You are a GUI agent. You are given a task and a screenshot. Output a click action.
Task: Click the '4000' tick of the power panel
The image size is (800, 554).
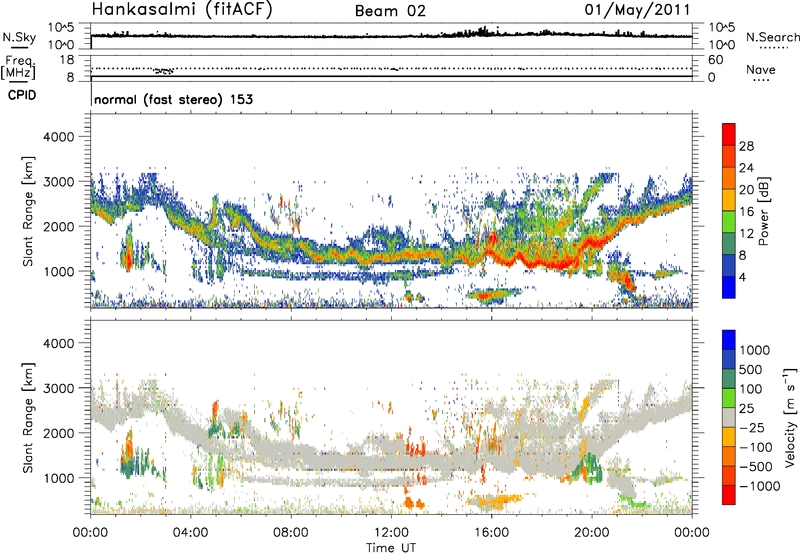(59, 137)
